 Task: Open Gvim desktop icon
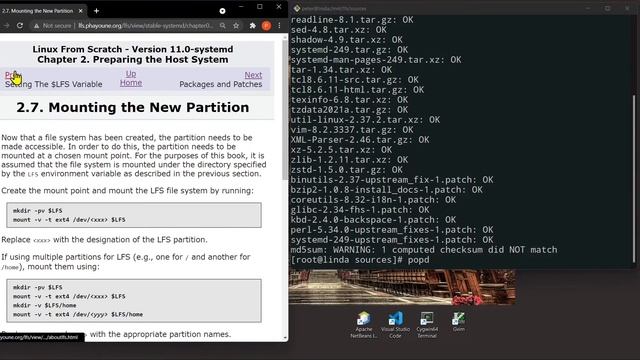[458, 322]
